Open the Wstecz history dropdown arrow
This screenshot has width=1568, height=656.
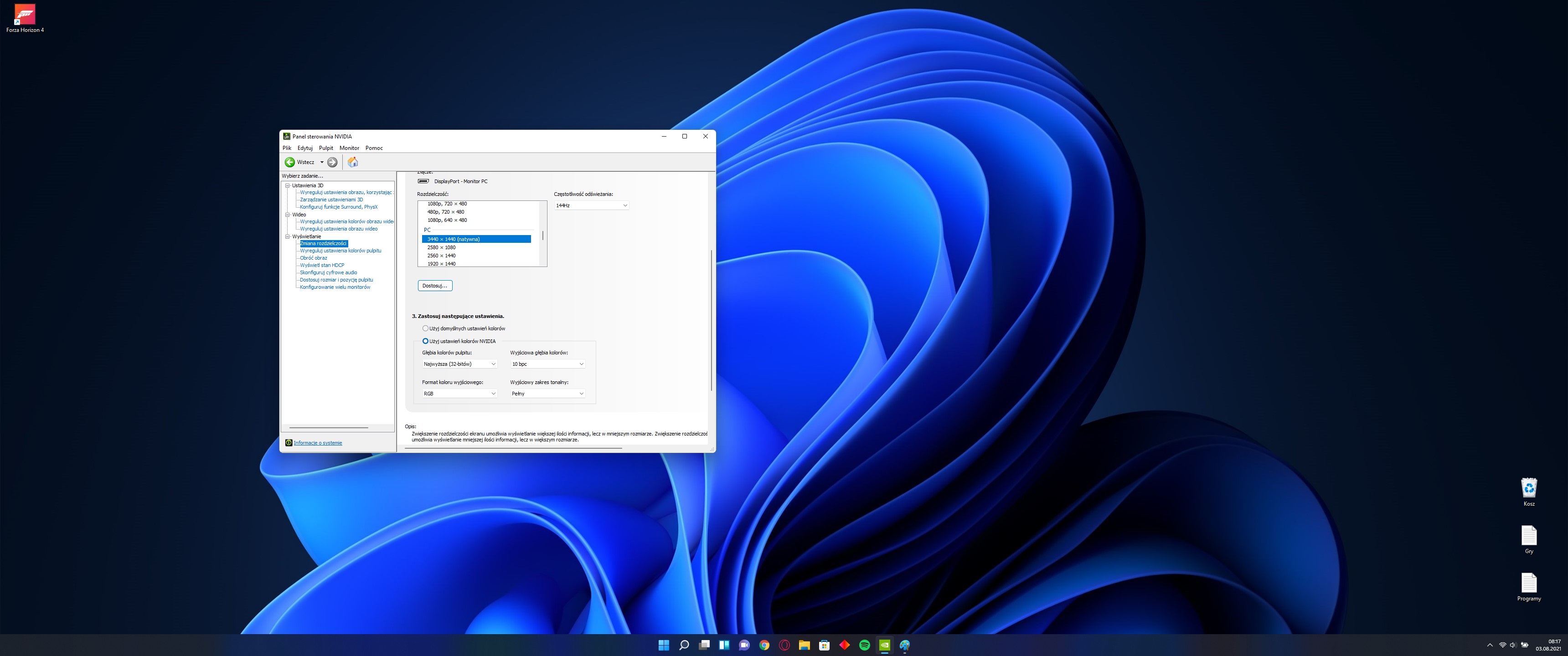point(322,162)
